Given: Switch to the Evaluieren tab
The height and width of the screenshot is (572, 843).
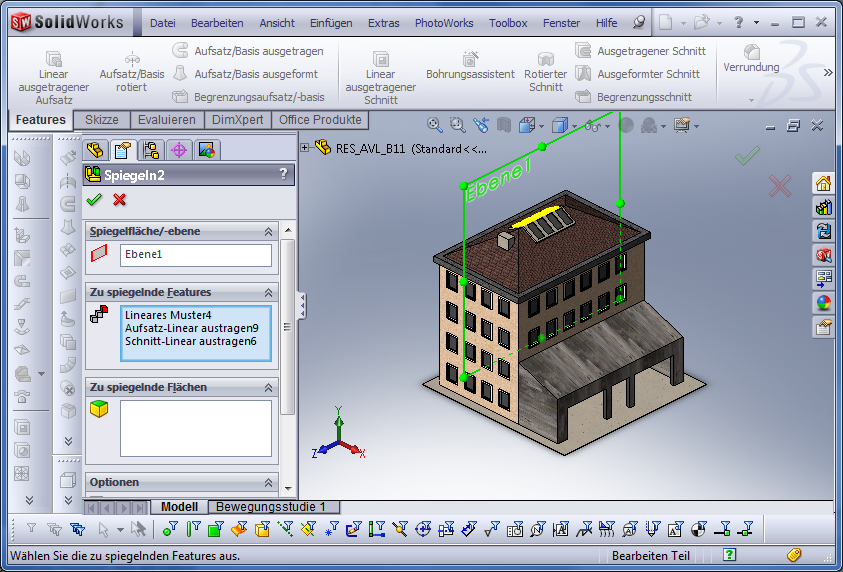Looking at the screenshot, I should coord(167,120).
